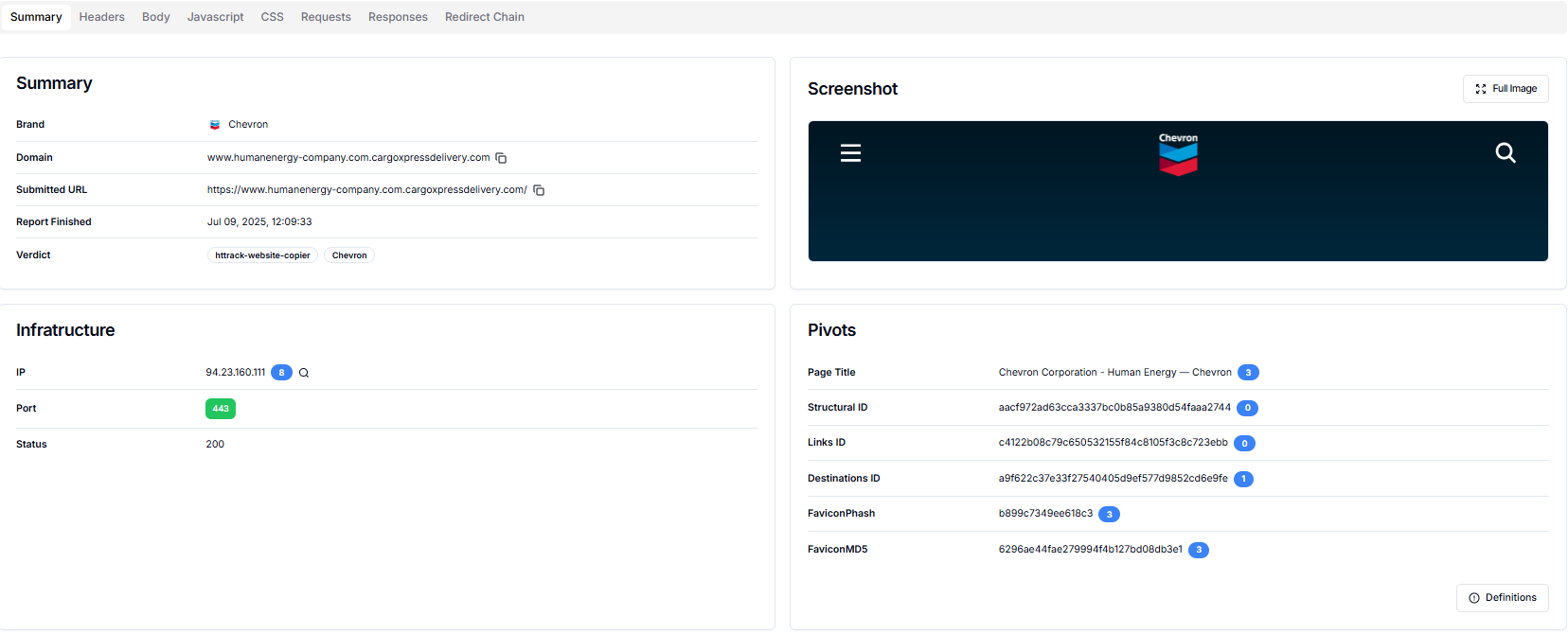Viewport: 1568px width, 633px height.
Task: Click the Chevron brand favicon
Action: (215, 125)
